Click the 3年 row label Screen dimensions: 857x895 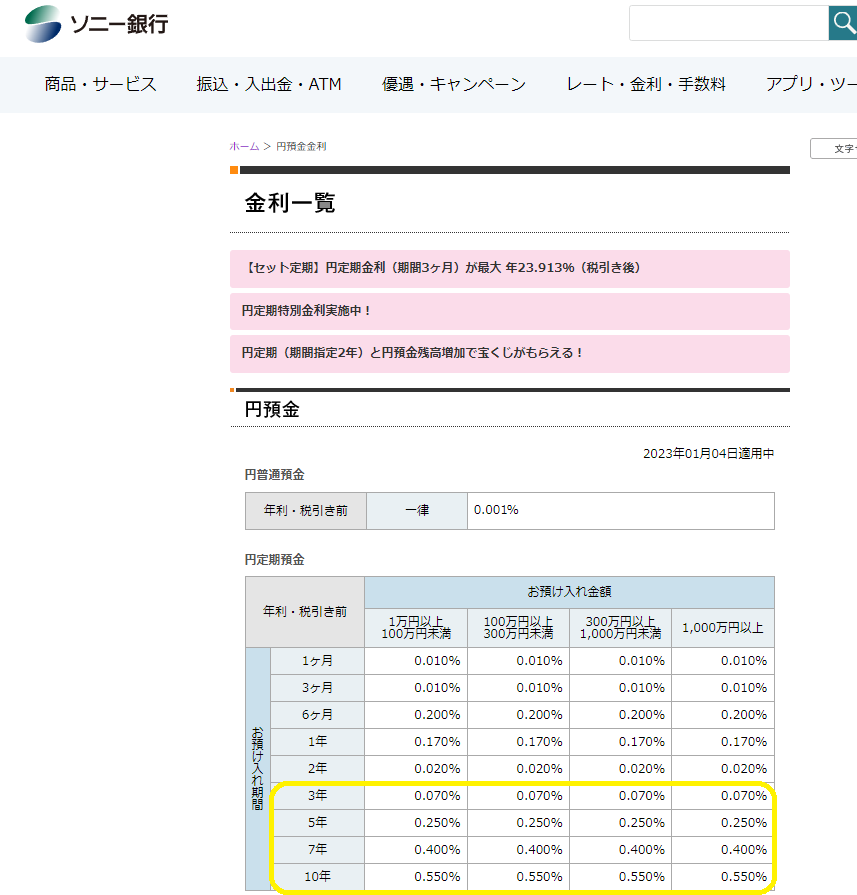pos(317,796)
